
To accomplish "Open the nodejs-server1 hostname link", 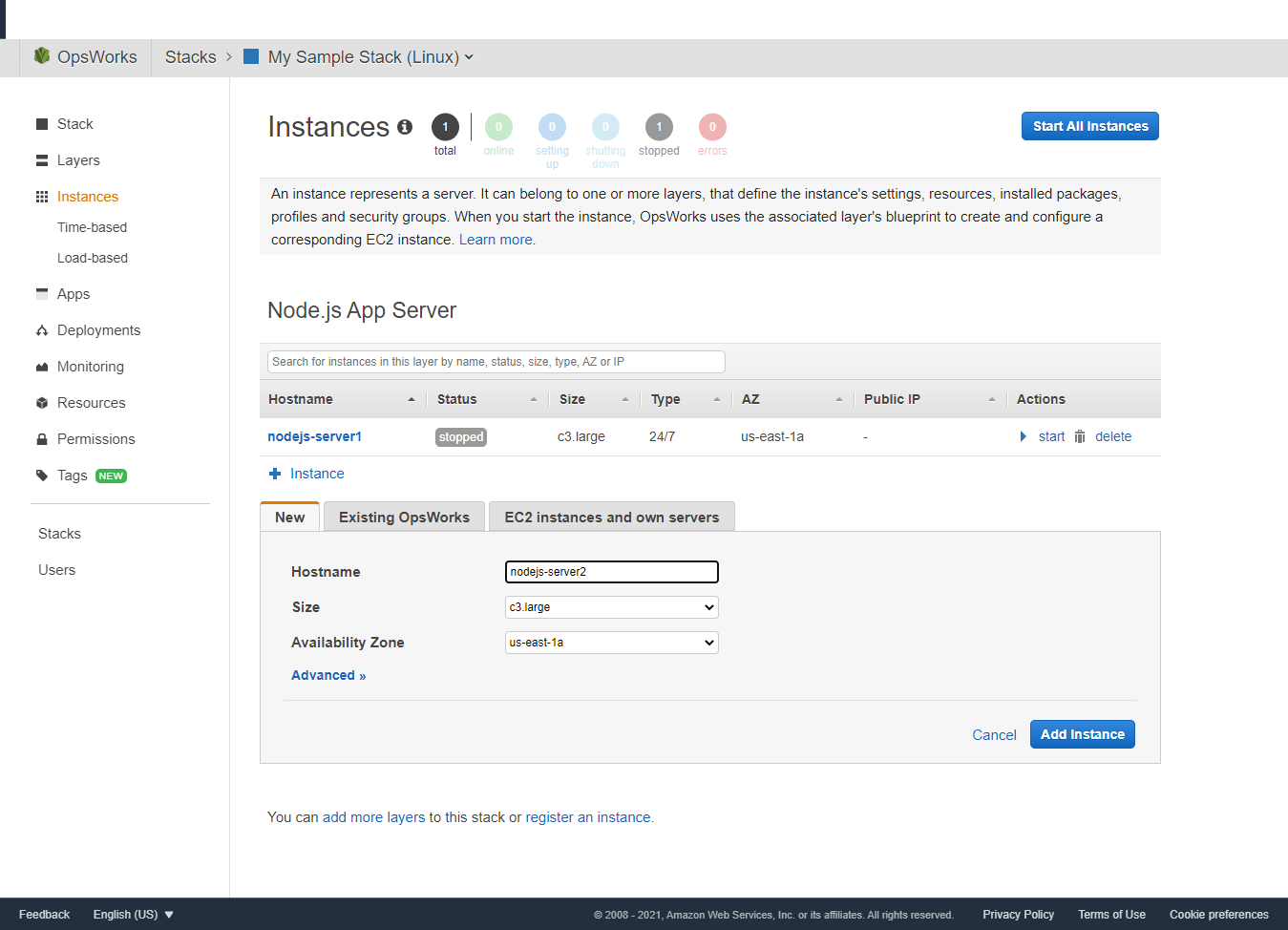I will (315, 436).
